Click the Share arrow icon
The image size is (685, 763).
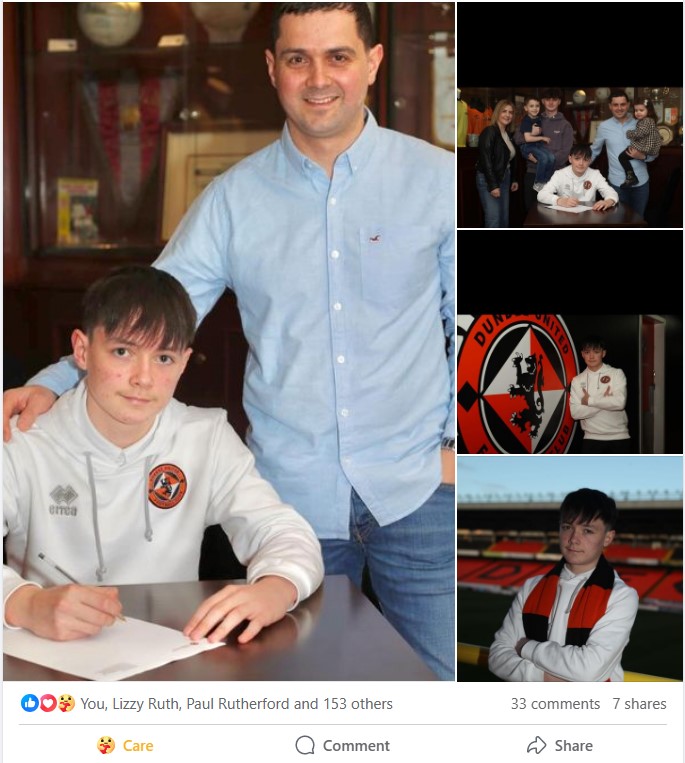tap(537, 745)
